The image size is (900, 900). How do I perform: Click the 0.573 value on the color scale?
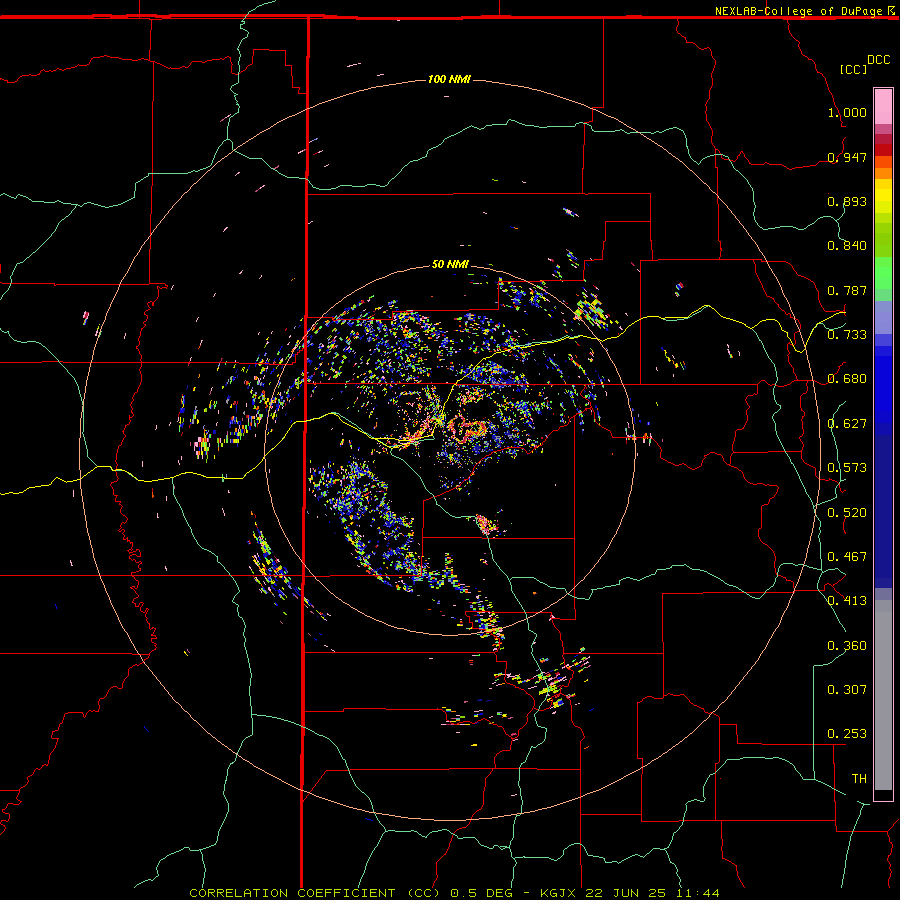click(847, 468)
